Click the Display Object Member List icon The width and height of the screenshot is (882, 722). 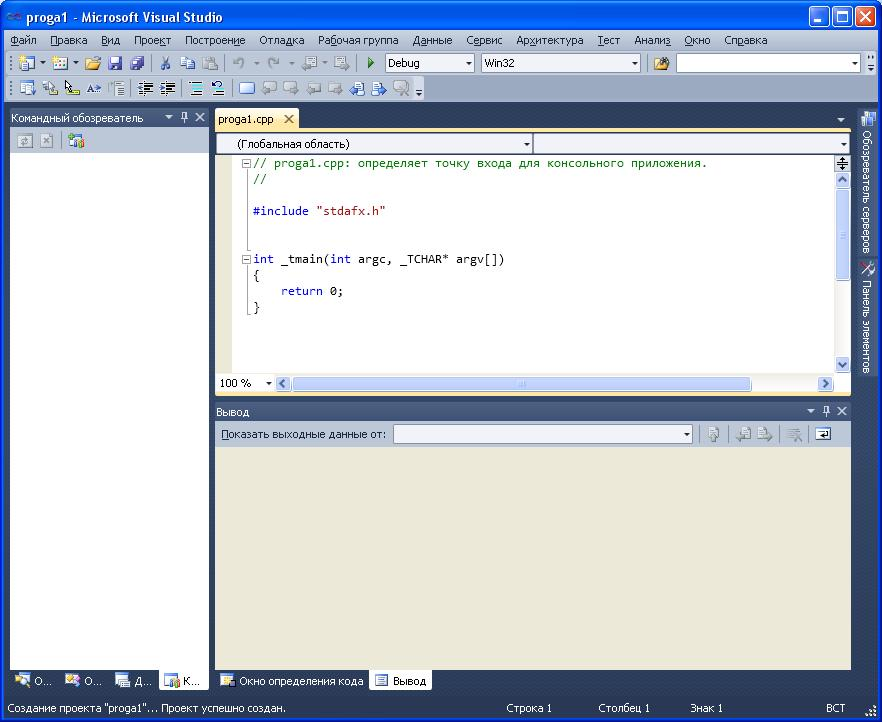[x=27, y=88]
